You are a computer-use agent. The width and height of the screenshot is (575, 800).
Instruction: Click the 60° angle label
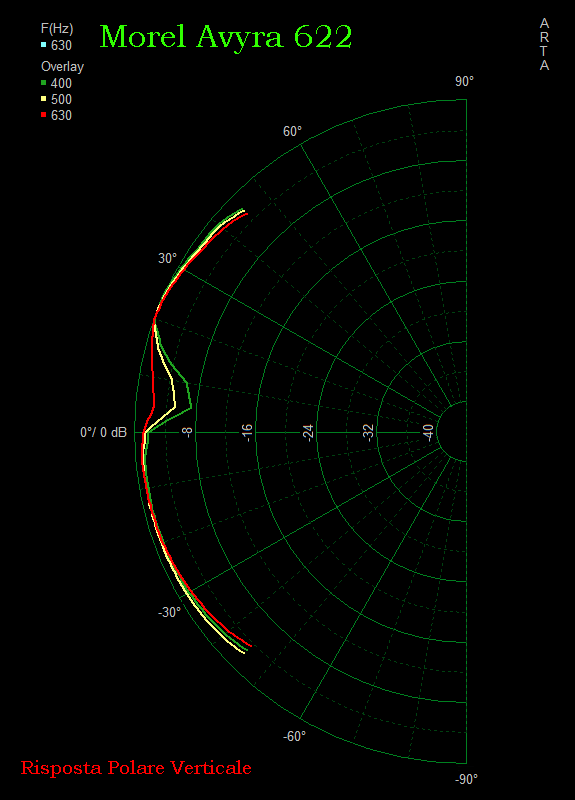coord(292,132)
